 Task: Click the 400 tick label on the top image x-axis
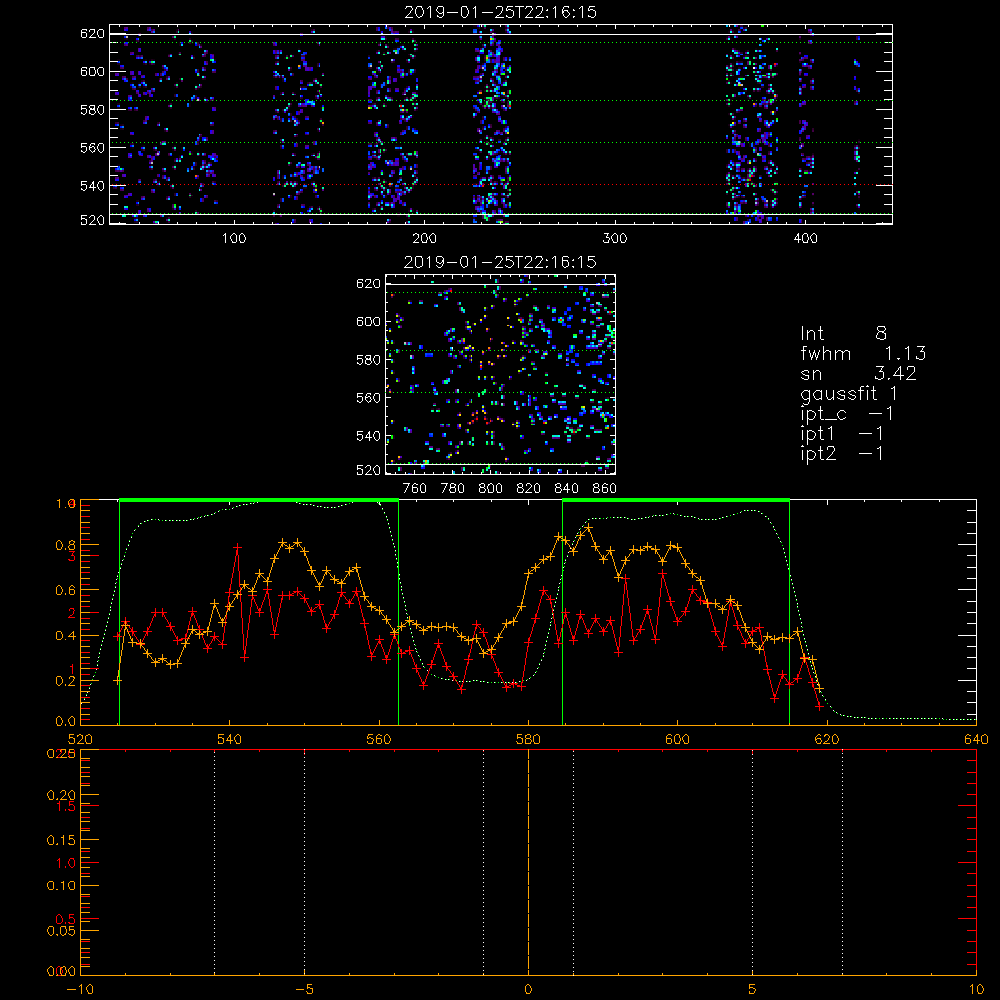[x=805, y=238]
